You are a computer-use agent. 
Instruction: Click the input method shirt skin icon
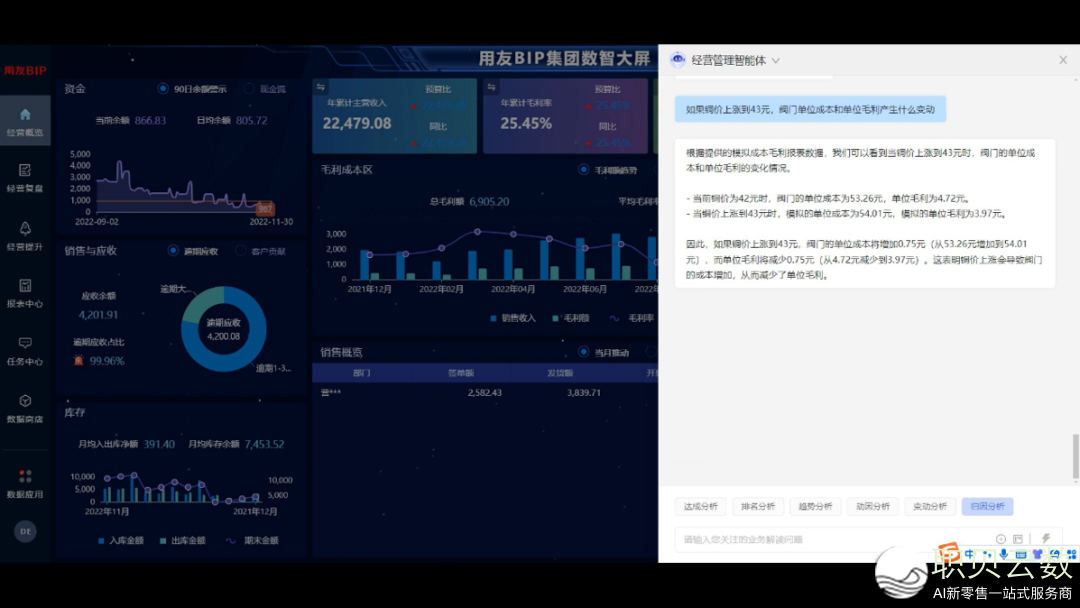(x=1037, y=554)
